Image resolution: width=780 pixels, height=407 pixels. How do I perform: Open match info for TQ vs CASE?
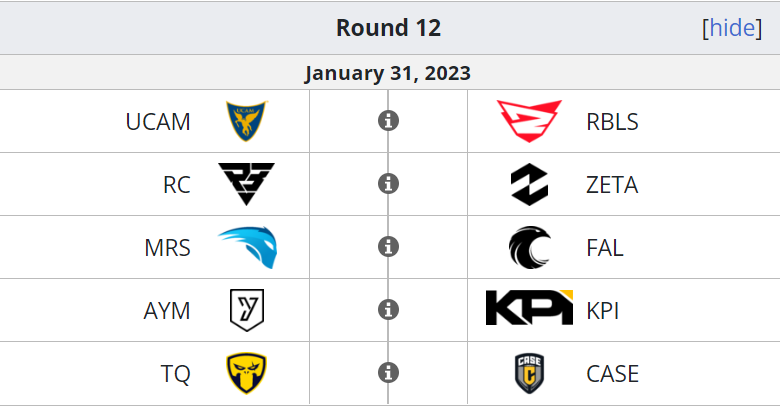[x=389, y=373]
